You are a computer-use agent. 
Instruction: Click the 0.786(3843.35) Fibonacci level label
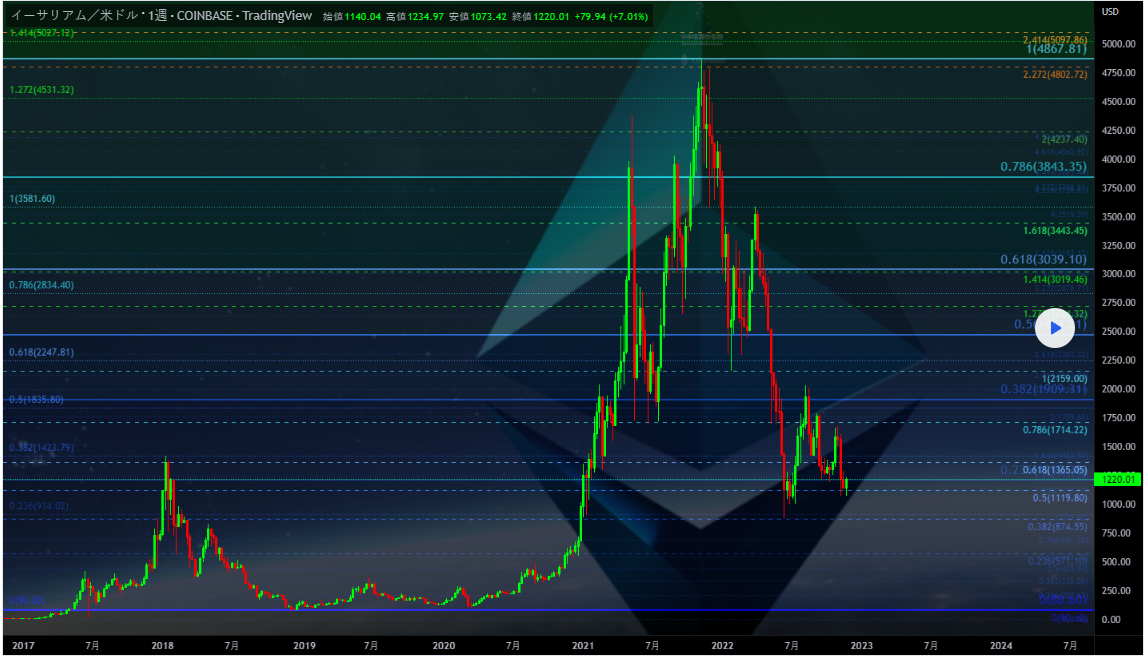(x=1043, y=167)
